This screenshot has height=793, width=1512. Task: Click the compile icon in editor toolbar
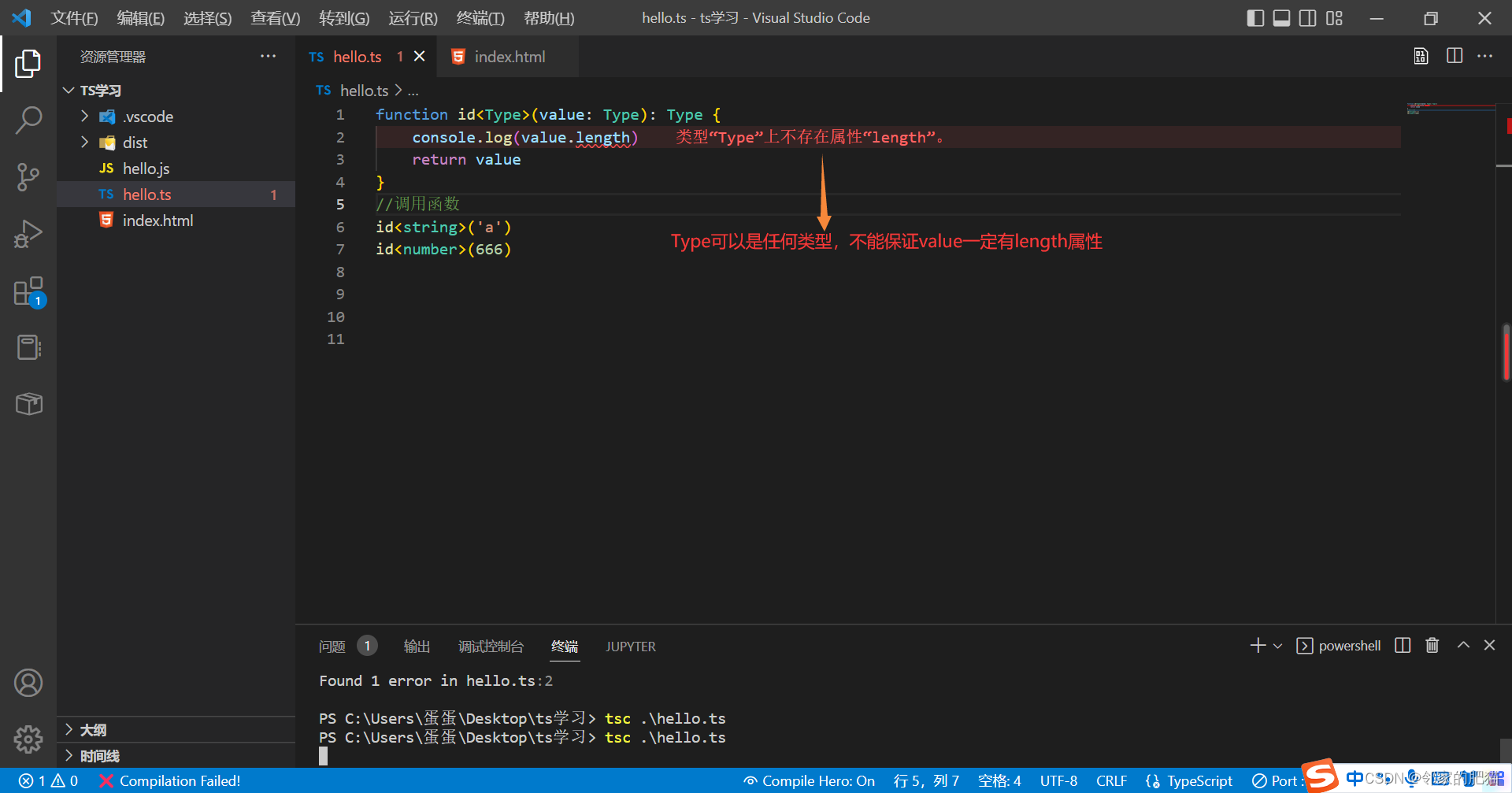(x=1421, y=56)
